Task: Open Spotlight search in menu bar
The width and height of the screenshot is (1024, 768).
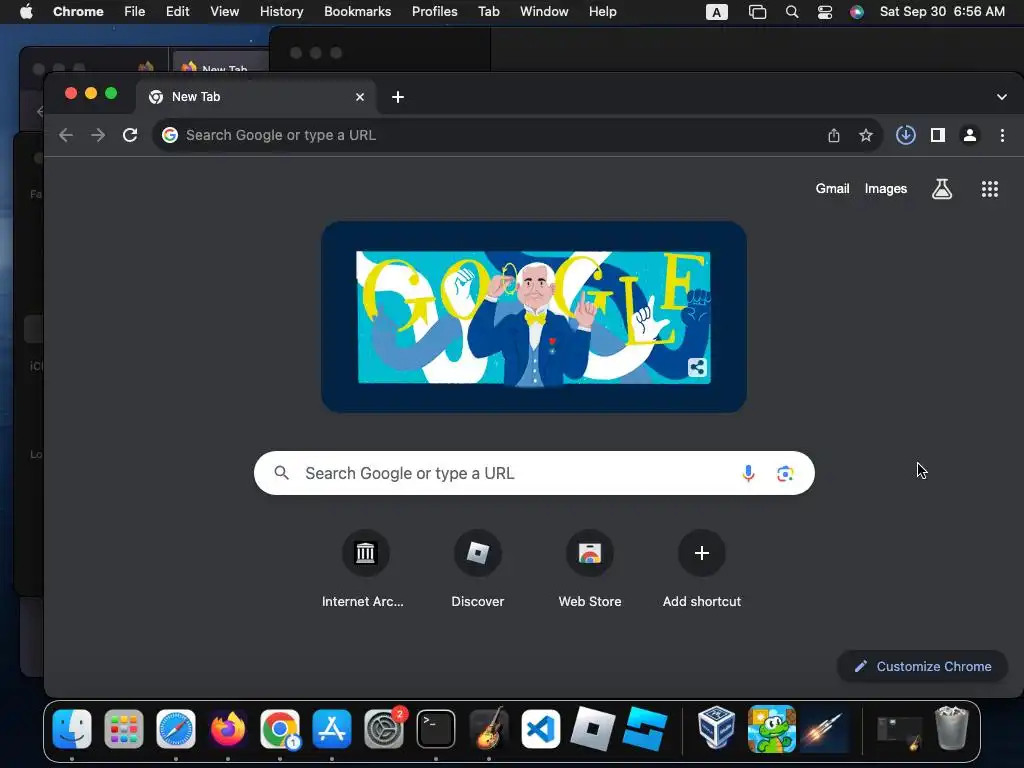Action: click(x=792, y=12)
